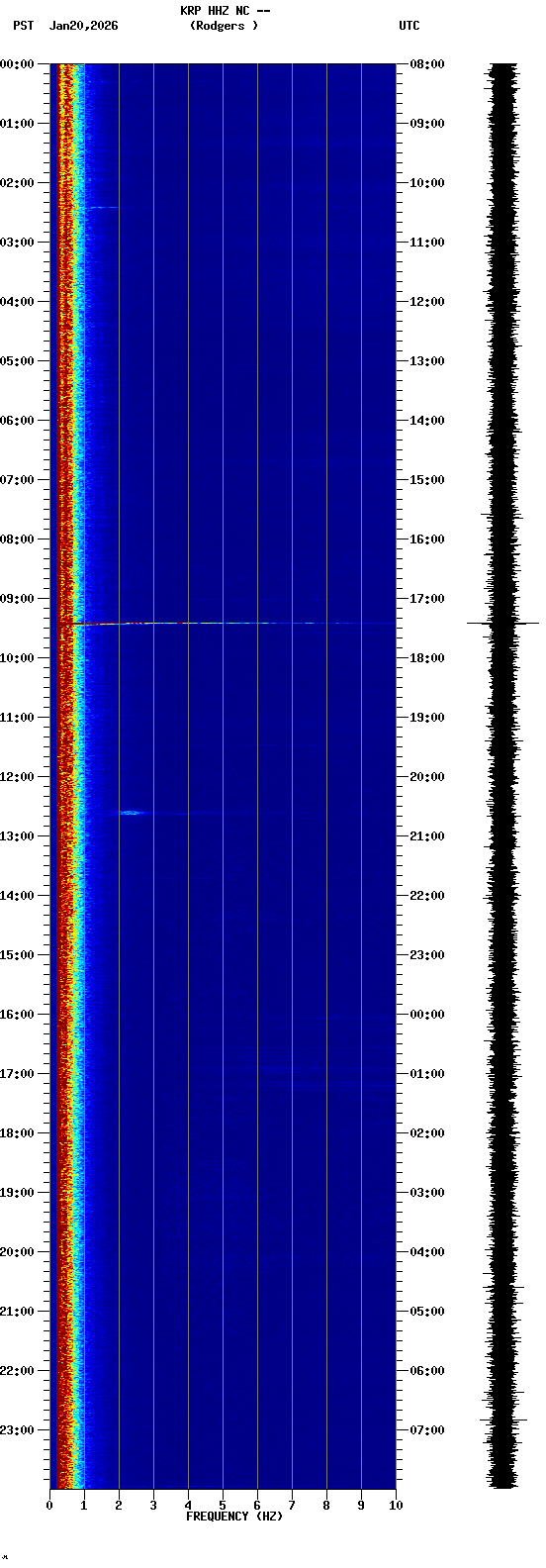Click the 01:00 PST time label
The height and width of the screenshot is (1568, 546).
coord(17,124)
